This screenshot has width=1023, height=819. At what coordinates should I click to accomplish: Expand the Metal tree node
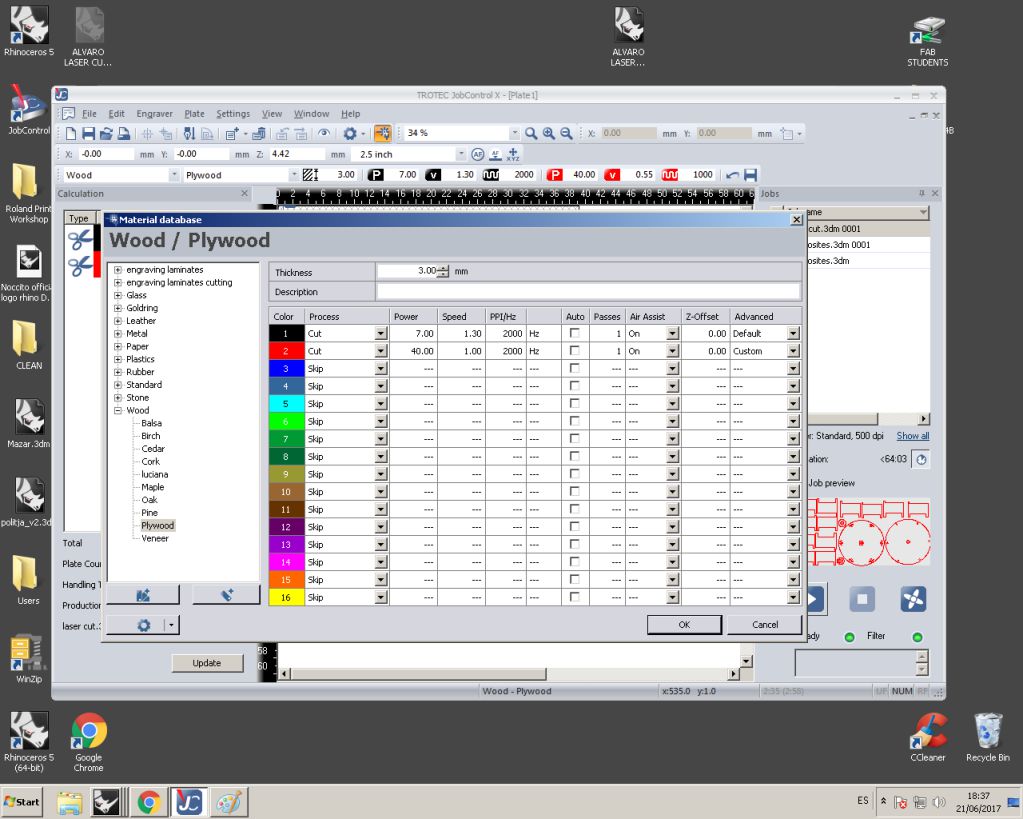pos(118,333)
